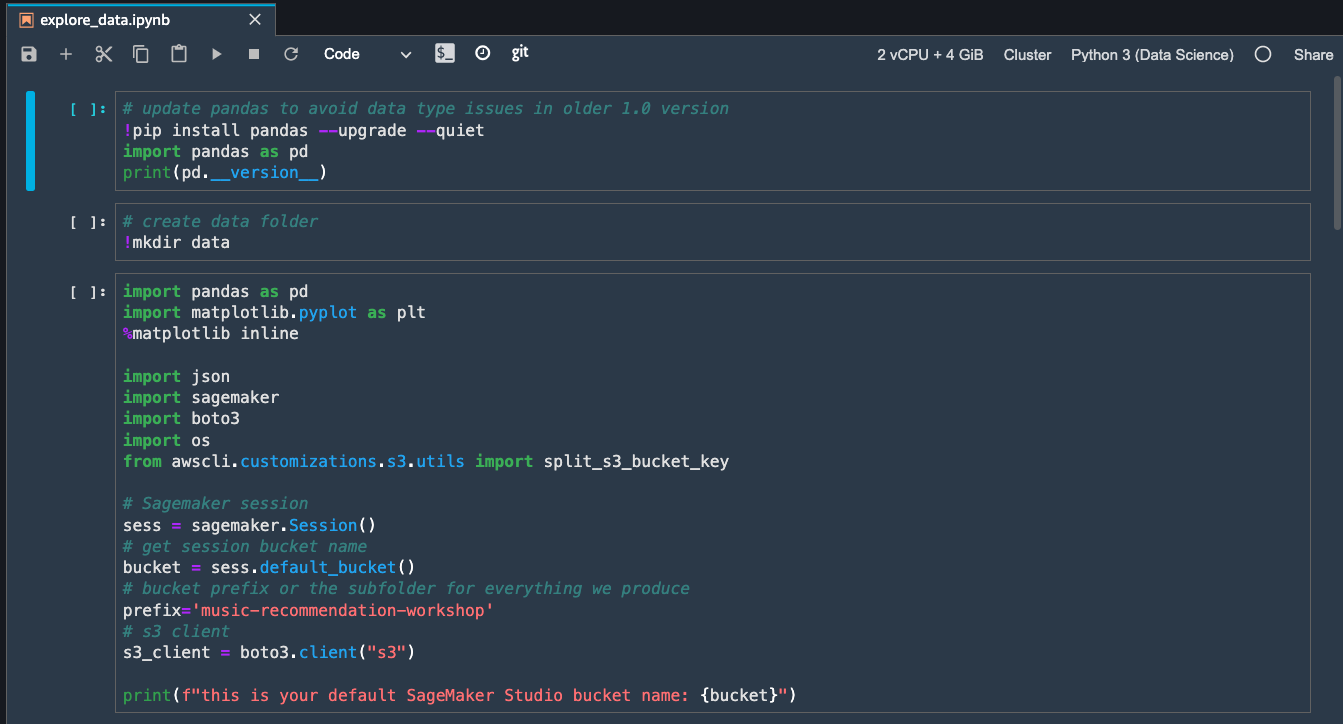Click the line 'import json'
Screen dimensions: 1343x724
(176, 377)
